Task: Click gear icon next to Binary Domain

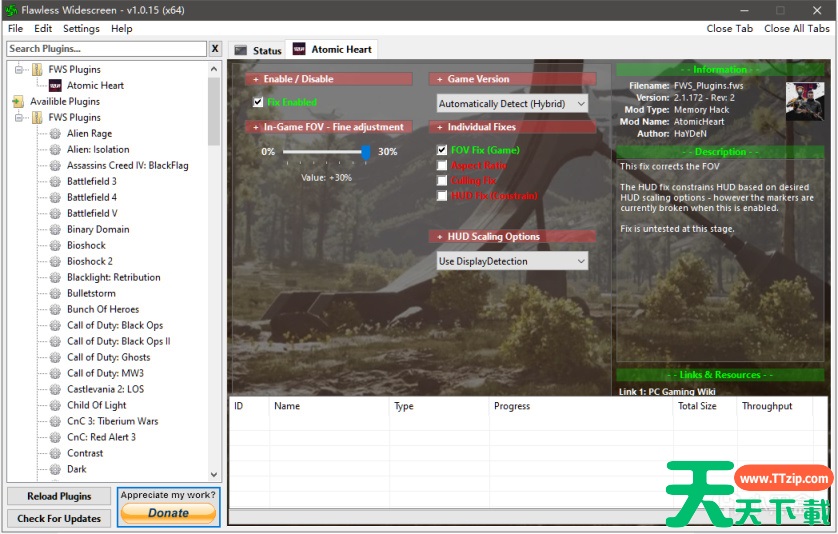Action: (x=55, y=230)
